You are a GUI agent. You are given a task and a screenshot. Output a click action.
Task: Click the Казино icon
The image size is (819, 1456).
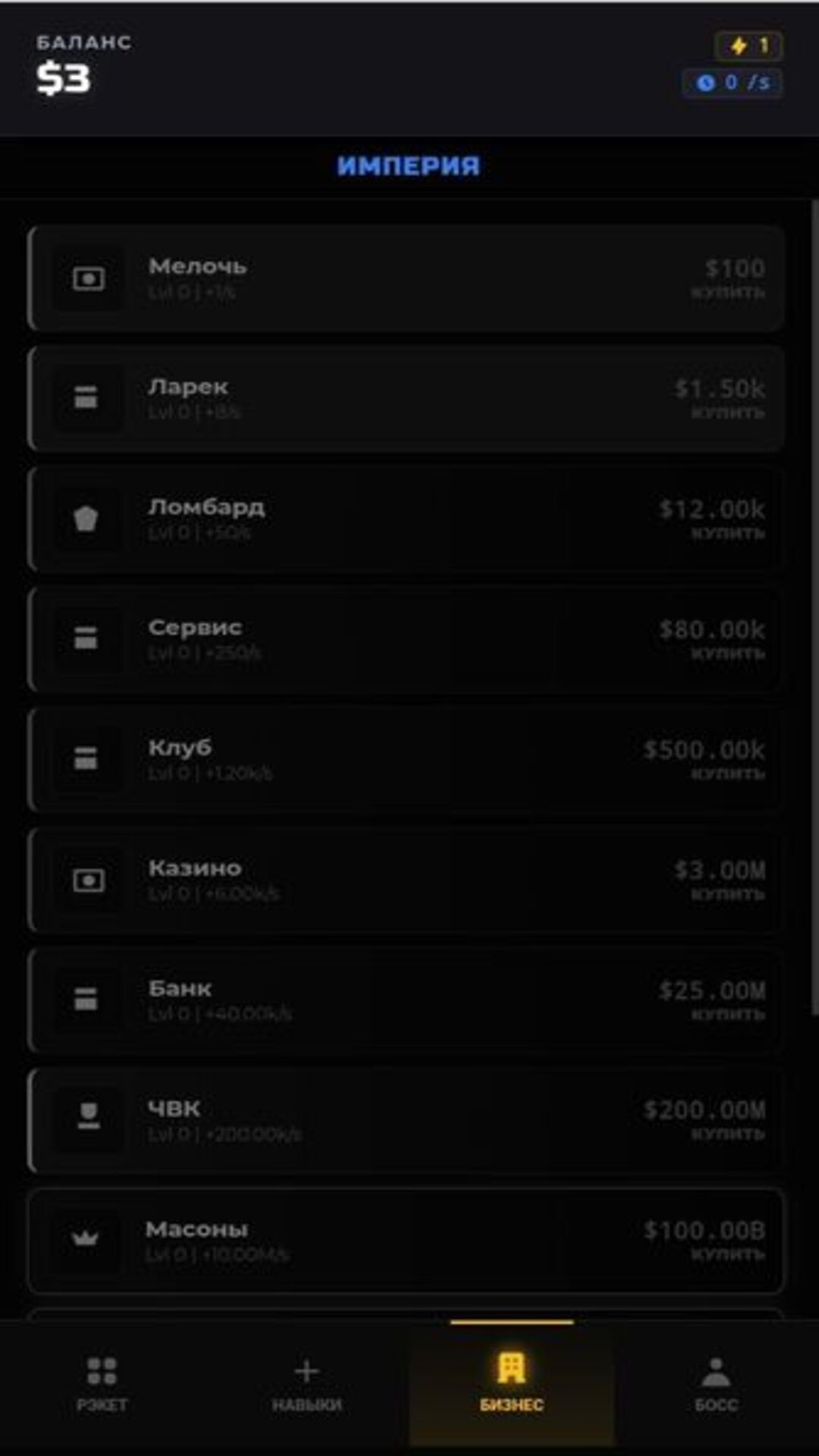(x=88, y=880)
